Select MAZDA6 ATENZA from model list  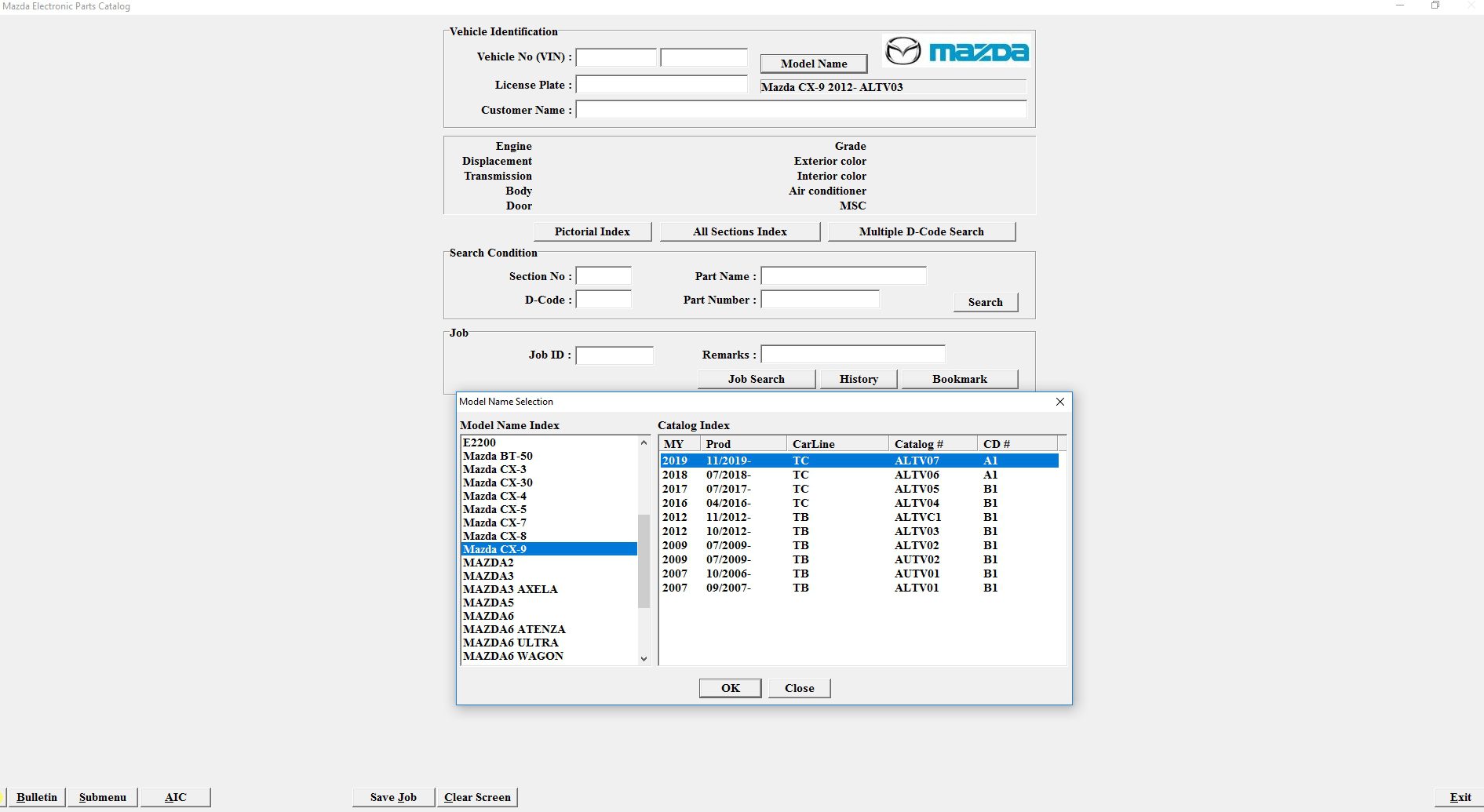click(514, 628)
